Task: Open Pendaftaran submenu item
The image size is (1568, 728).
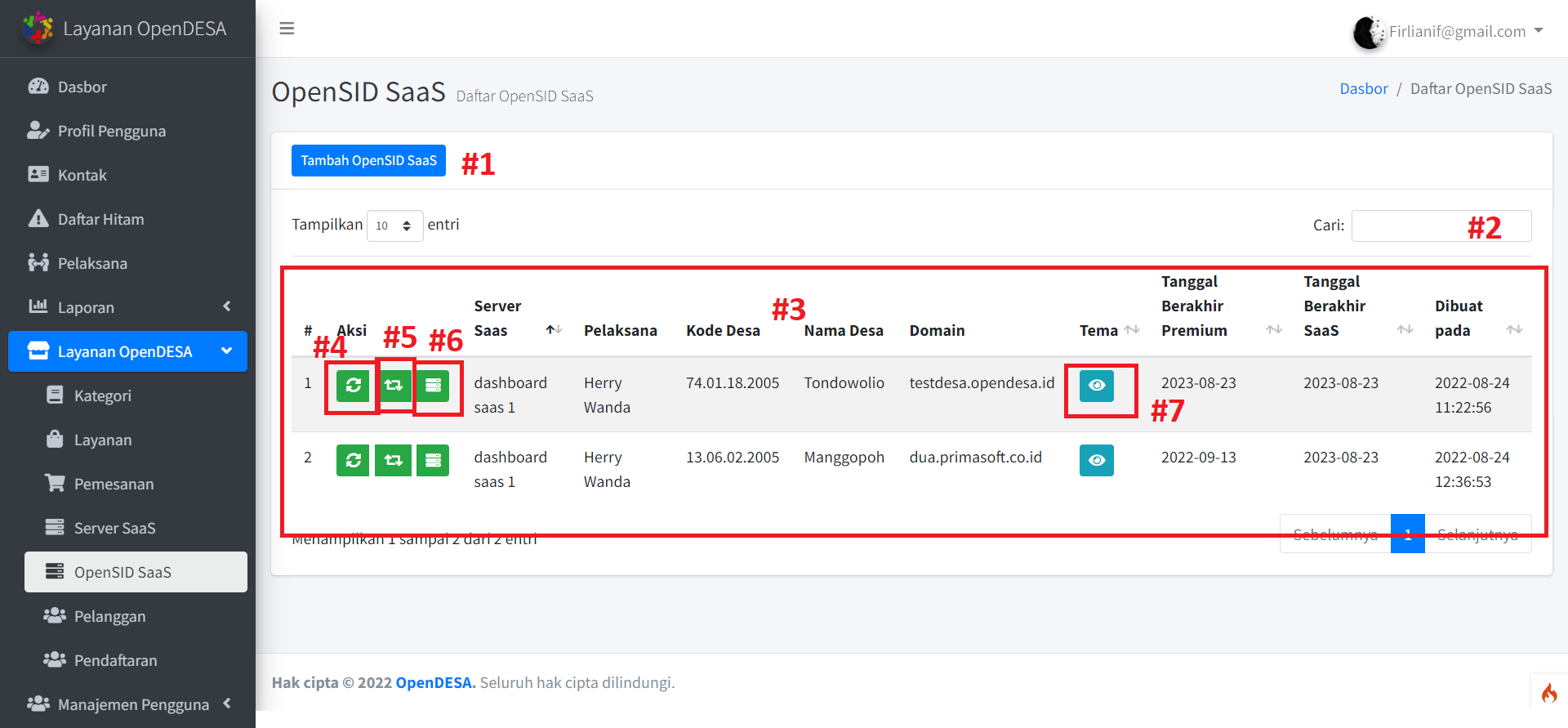Action: coord(136,660)
